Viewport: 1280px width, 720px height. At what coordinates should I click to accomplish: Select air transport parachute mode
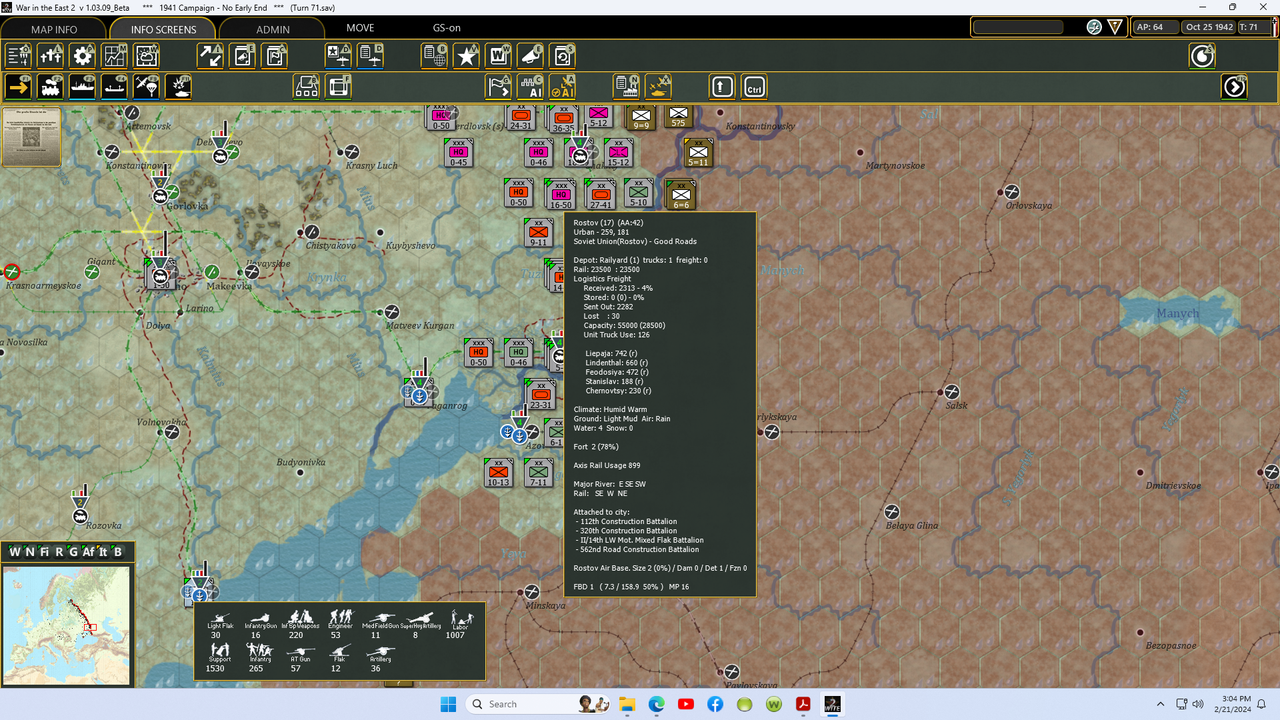click(x=147, y=87)
